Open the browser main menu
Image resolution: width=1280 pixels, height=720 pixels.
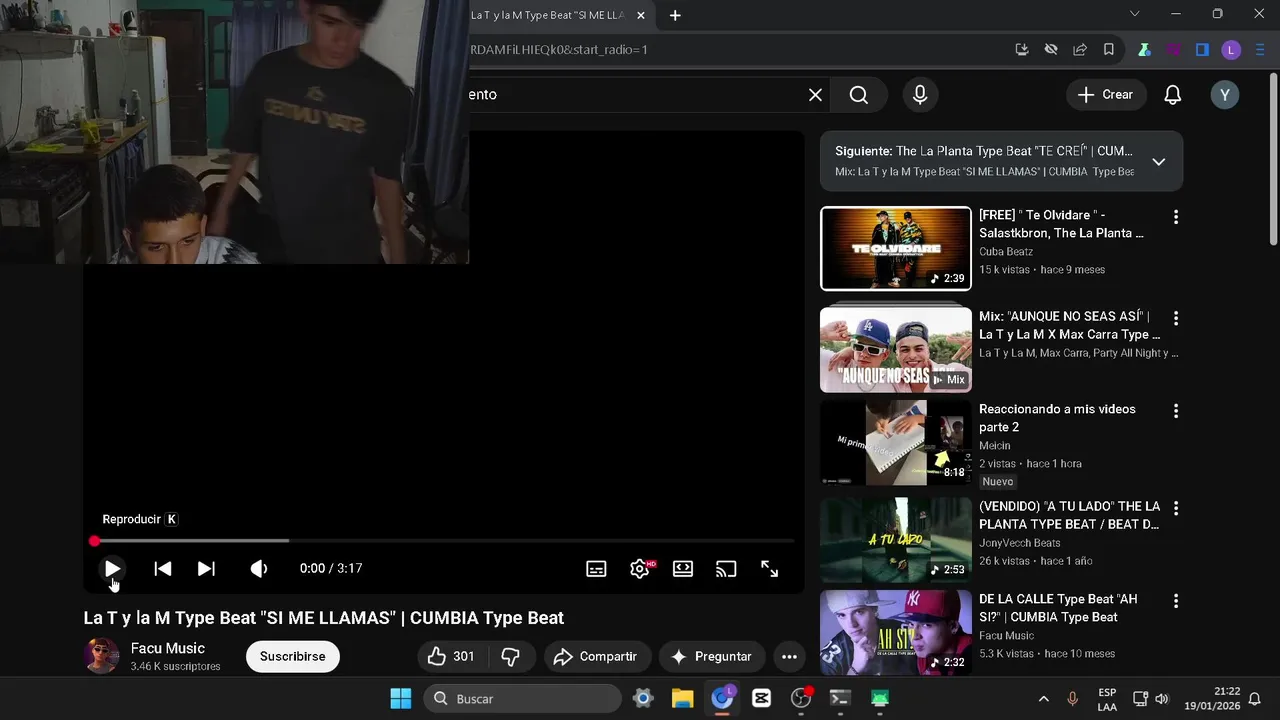pos(1260,49)
